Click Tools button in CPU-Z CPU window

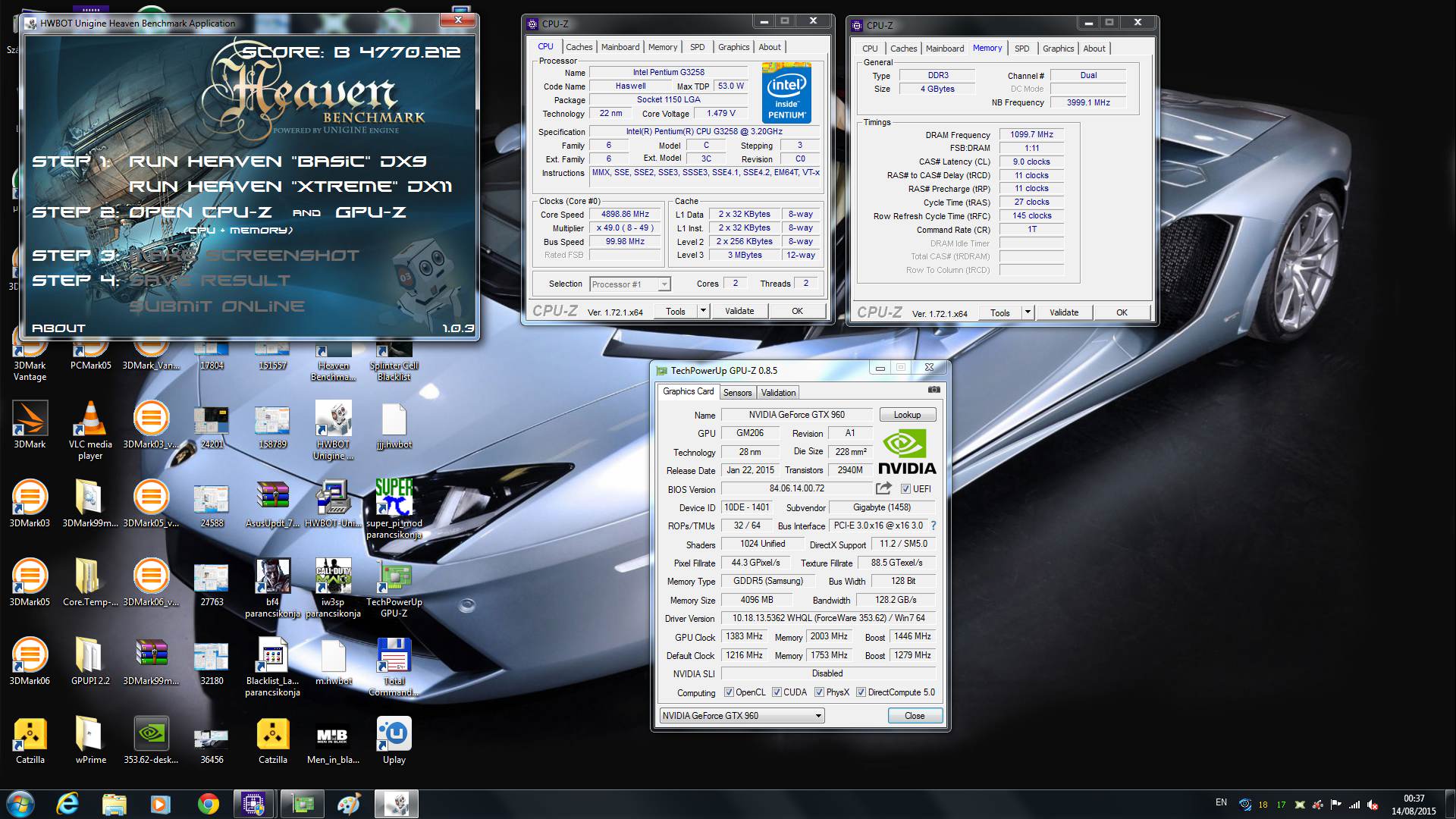tap(675, 311)
